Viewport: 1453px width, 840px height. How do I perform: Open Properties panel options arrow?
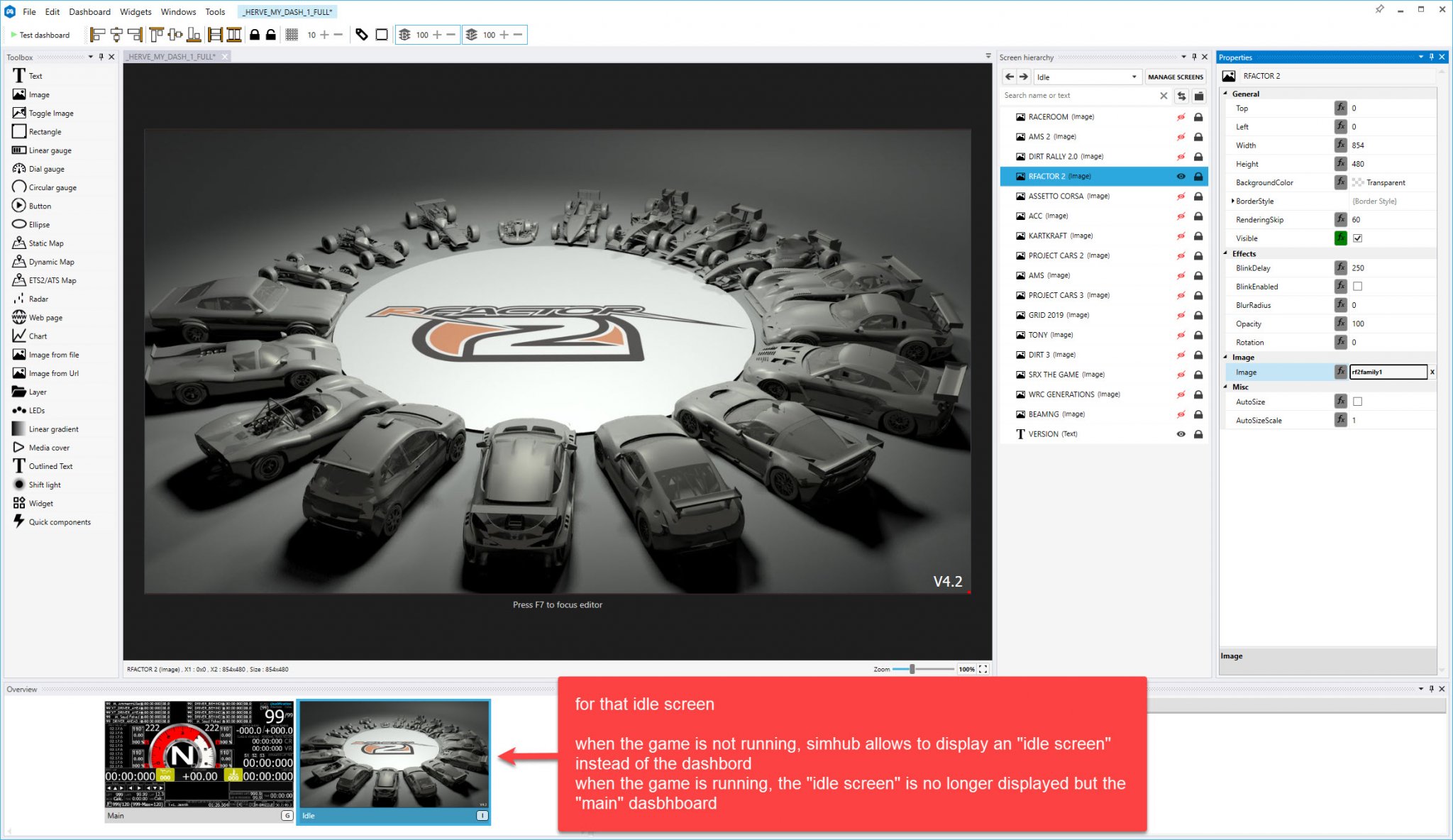1420,57
